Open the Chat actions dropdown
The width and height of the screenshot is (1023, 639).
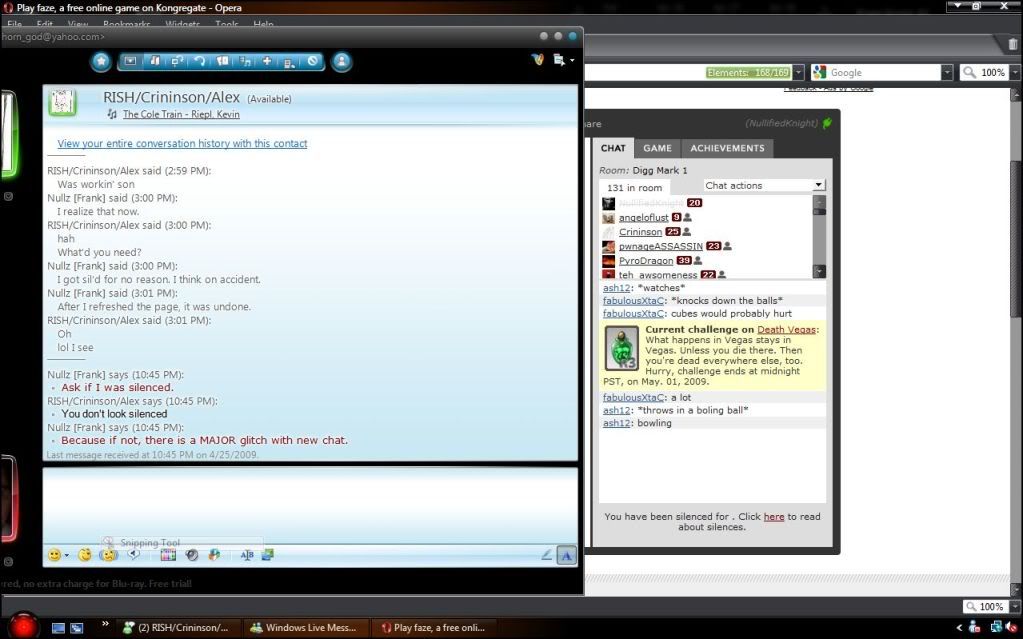(764, 185)
